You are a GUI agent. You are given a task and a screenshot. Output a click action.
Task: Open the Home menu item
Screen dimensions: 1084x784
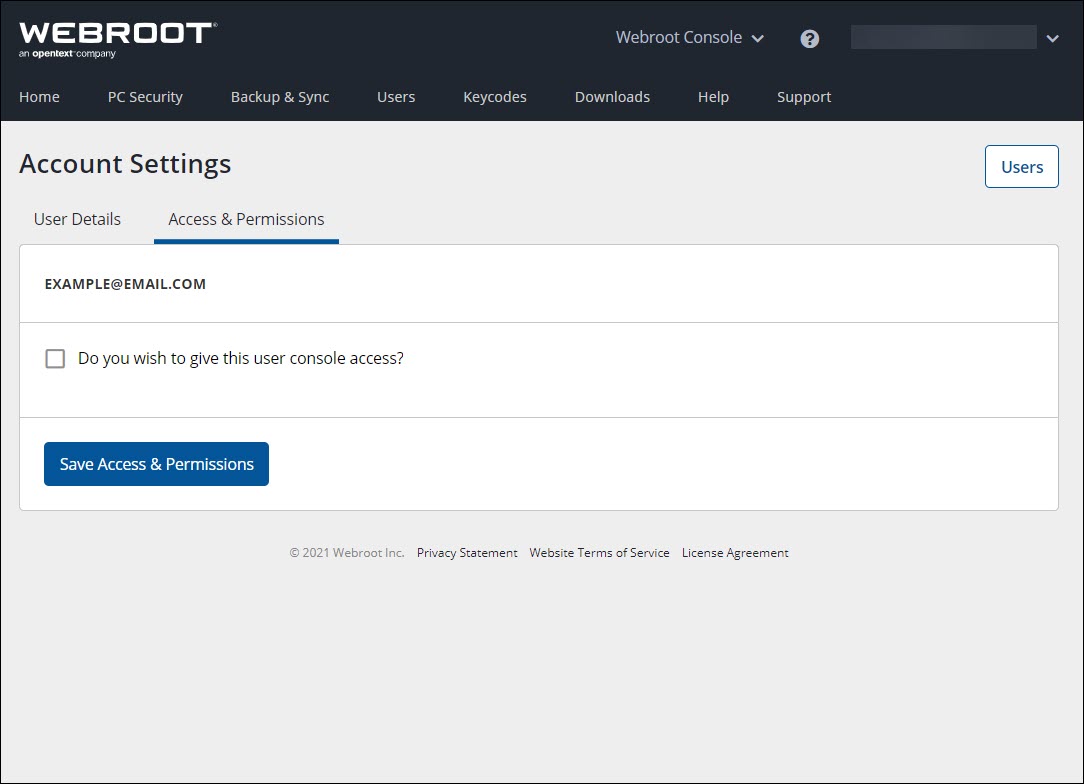(x=39, y=97)
